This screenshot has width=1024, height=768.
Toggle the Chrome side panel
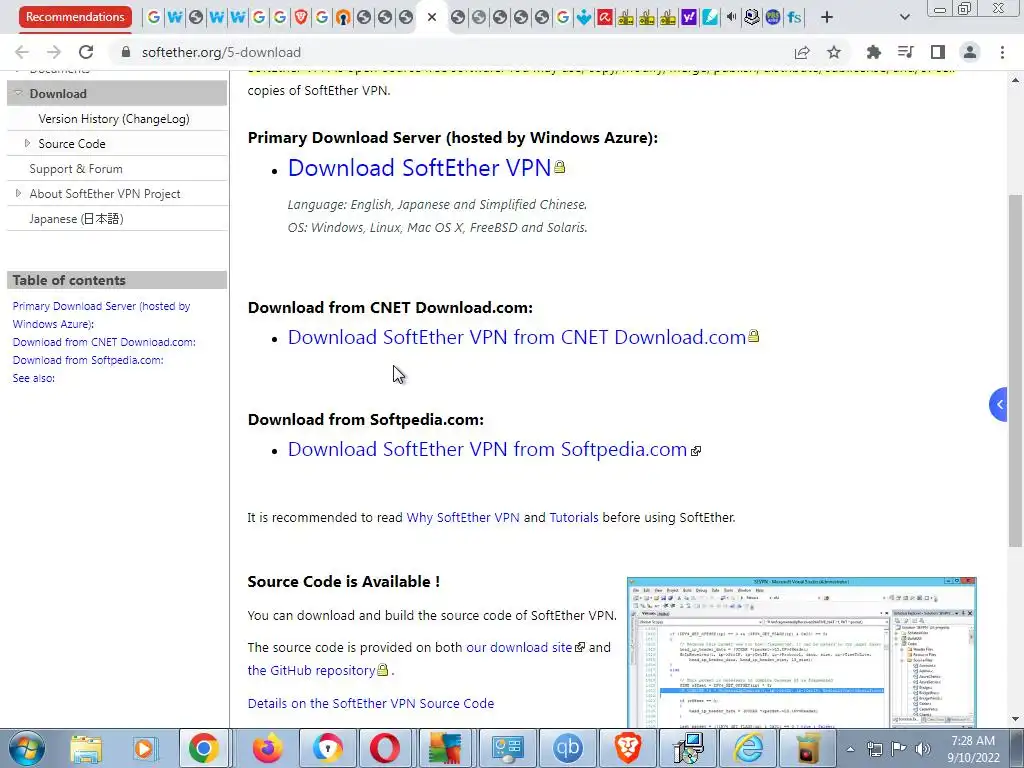click(x=938, y=52)
